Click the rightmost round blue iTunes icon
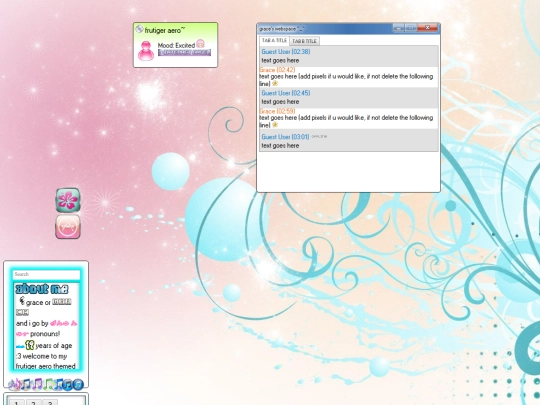This screenshot has height=405, width=540. [x=78, y=384]
